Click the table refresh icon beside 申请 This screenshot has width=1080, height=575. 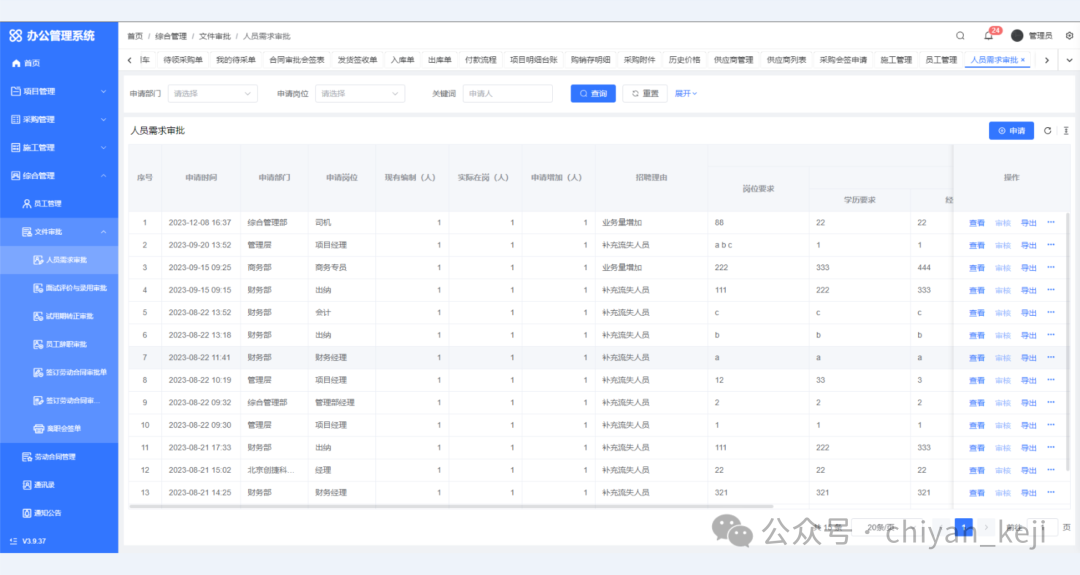coord(1048,131)
